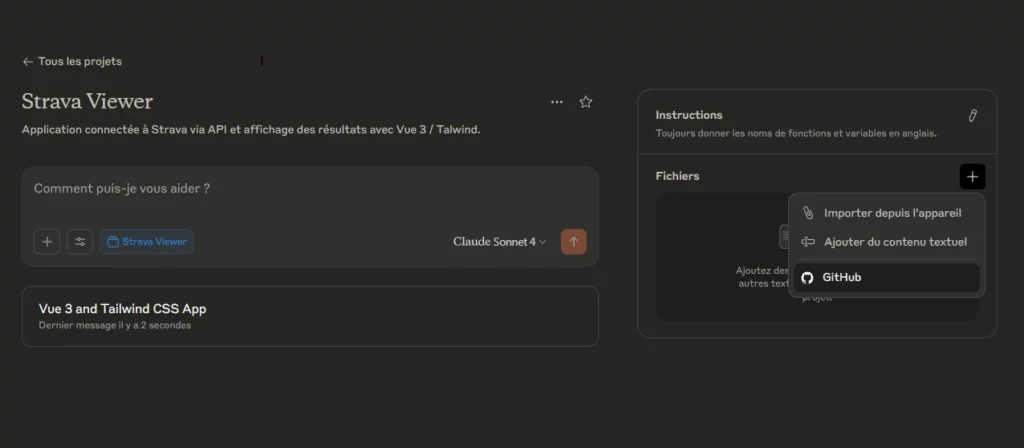The image size is (1024, 448).
Task: Click the plus attachment button in chat box
Action: click(x=47, y=242)
